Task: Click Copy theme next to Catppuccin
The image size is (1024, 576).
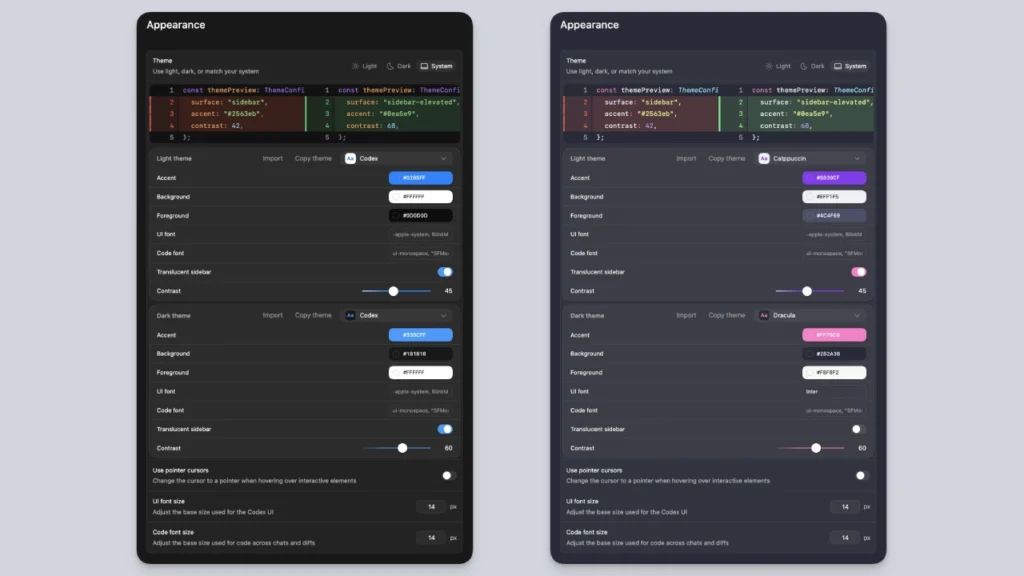Action: coord(727,158)
